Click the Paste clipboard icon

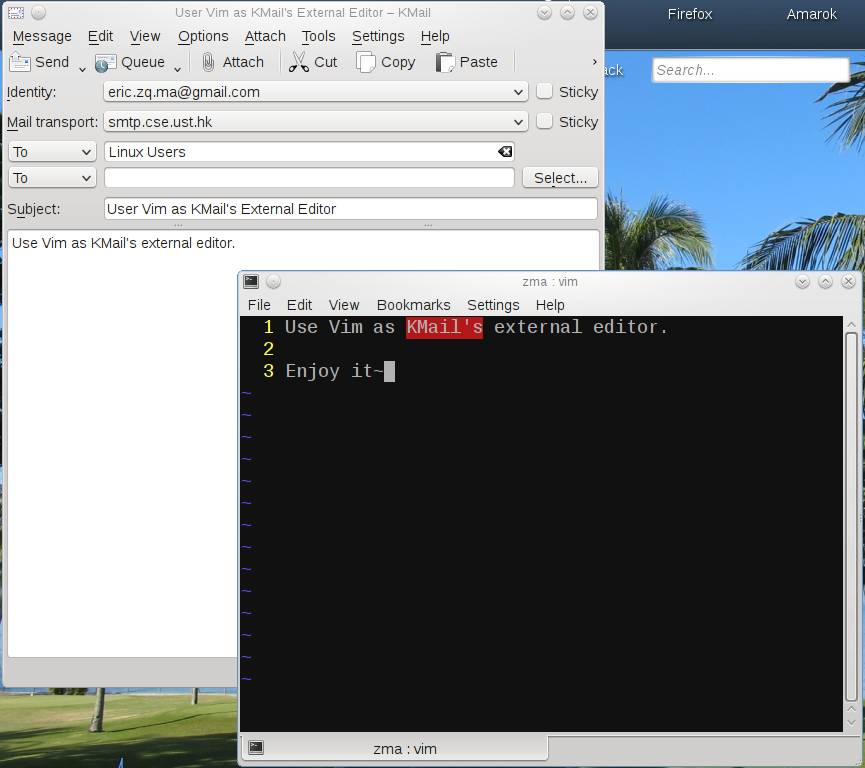[445, 62]
